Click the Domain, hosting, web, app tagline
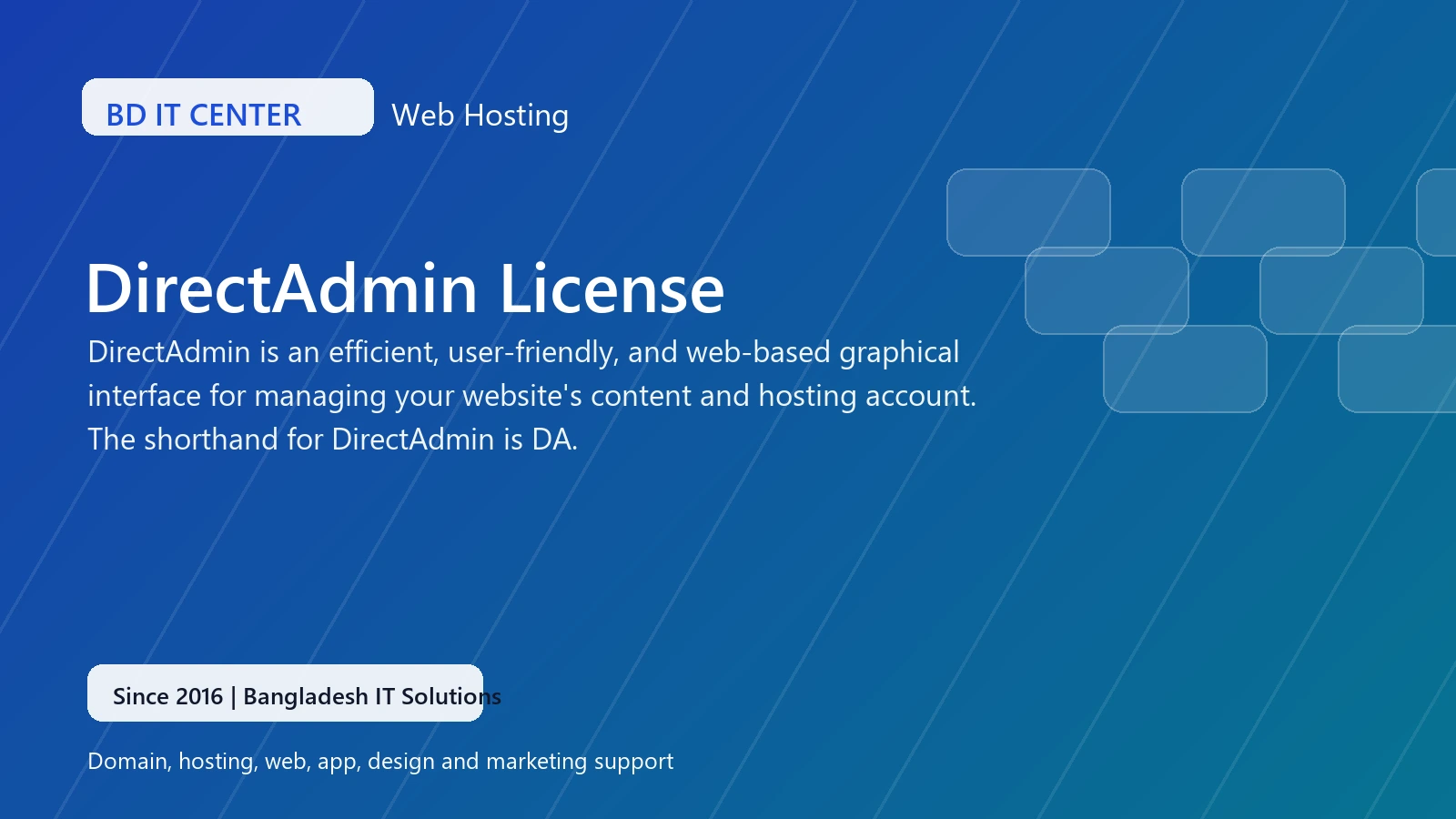The image size is (1456, 819). point(380,762)
